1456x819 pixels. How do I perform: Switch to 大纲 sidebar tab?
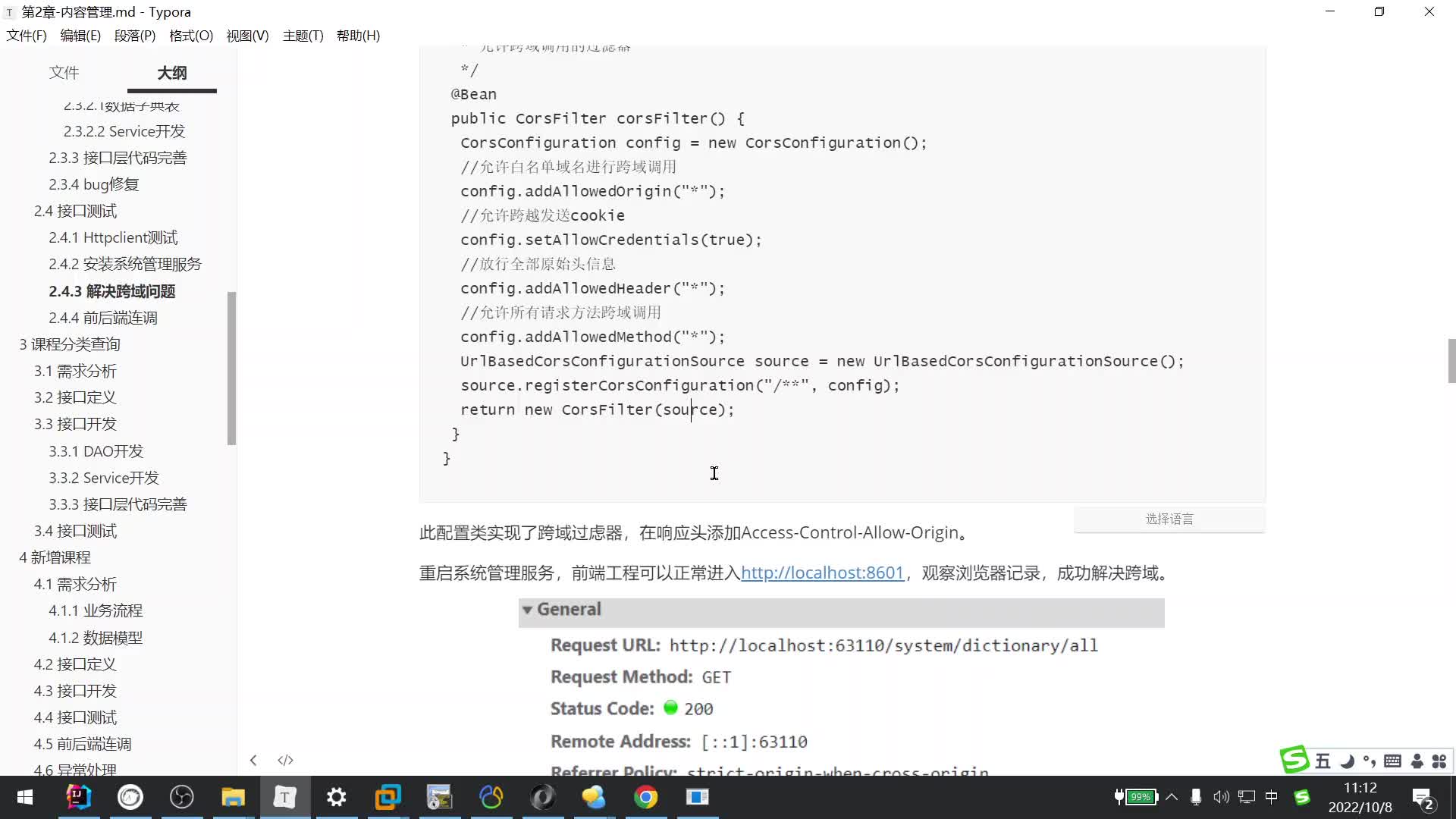172,73
